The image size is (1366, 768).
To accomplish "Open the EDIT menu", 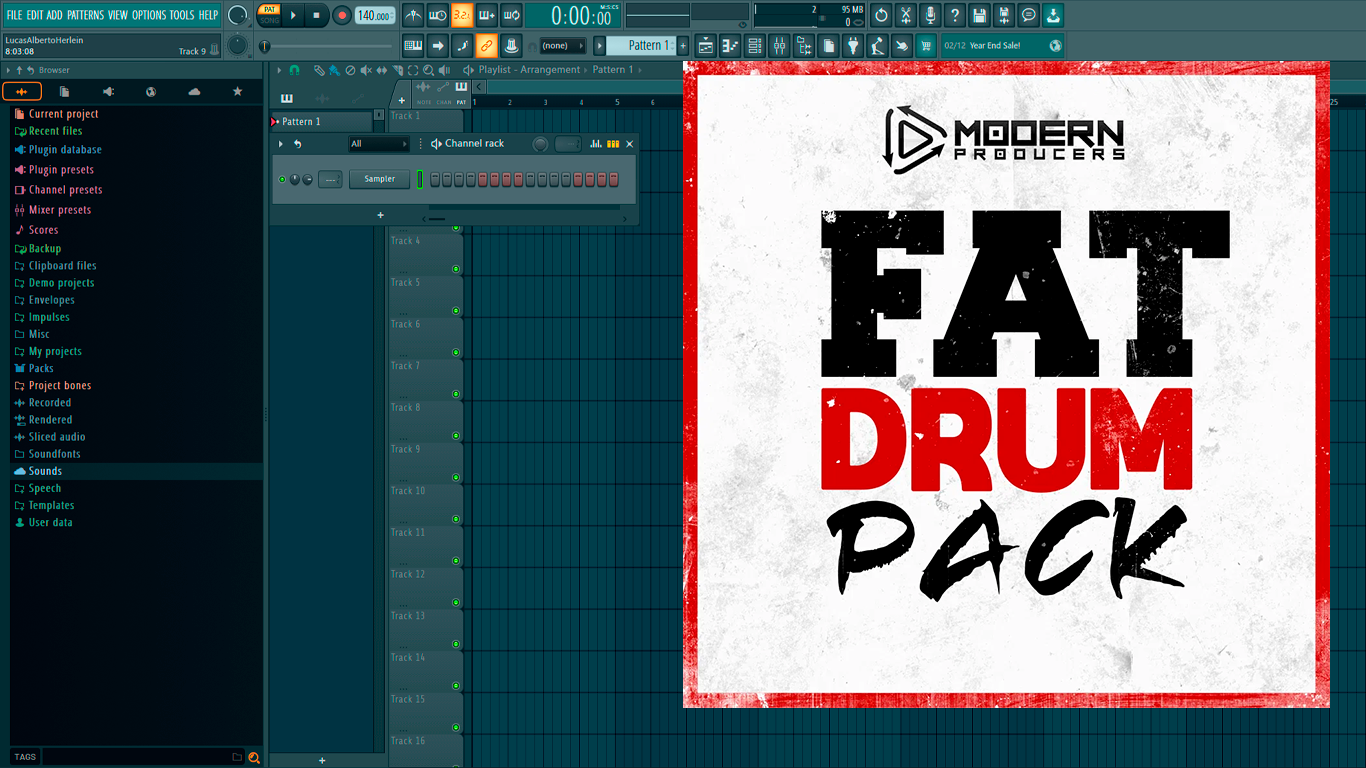I will point(35,15).
